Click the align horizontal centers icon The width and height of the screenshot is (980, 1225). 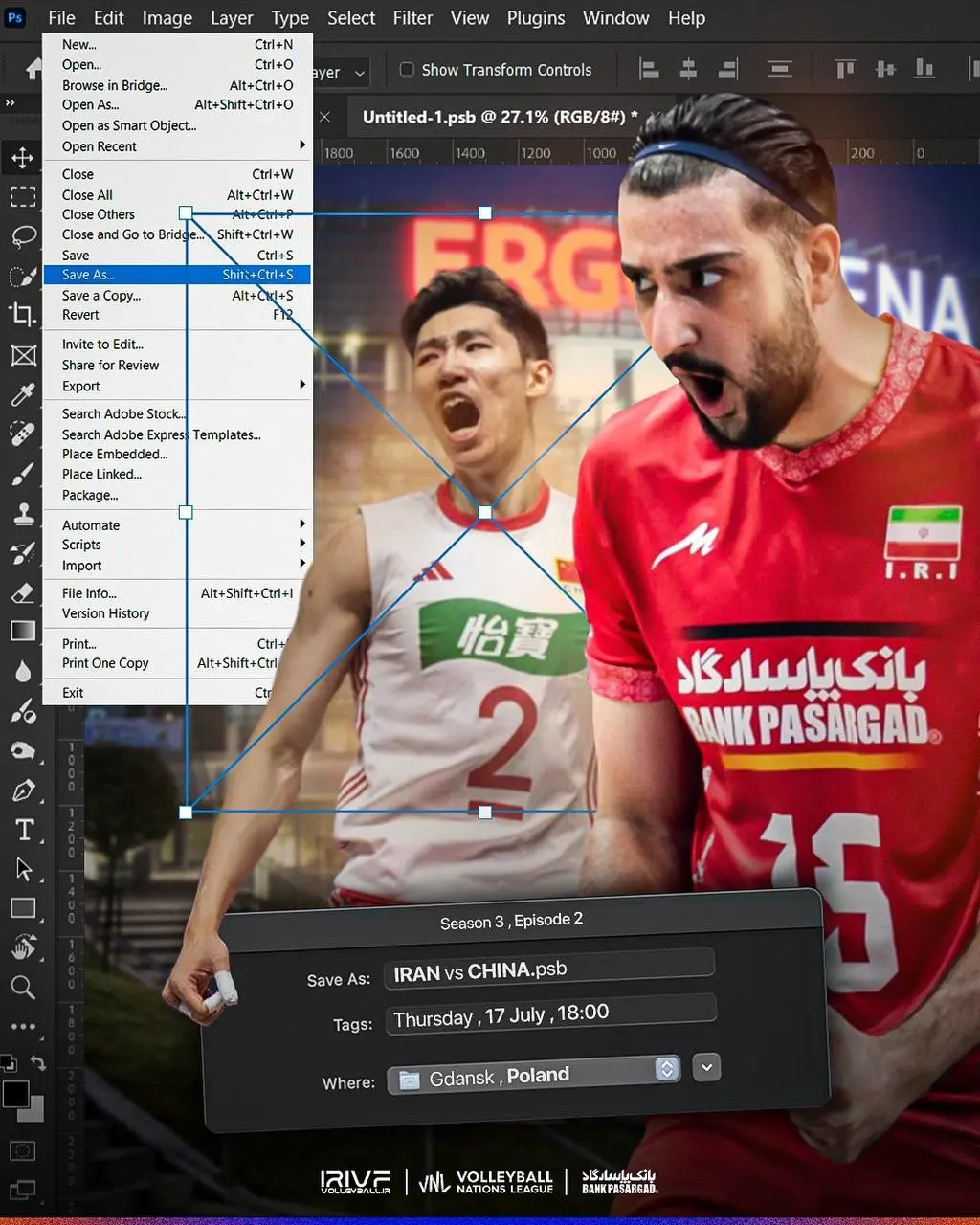[x=688, y=69]
